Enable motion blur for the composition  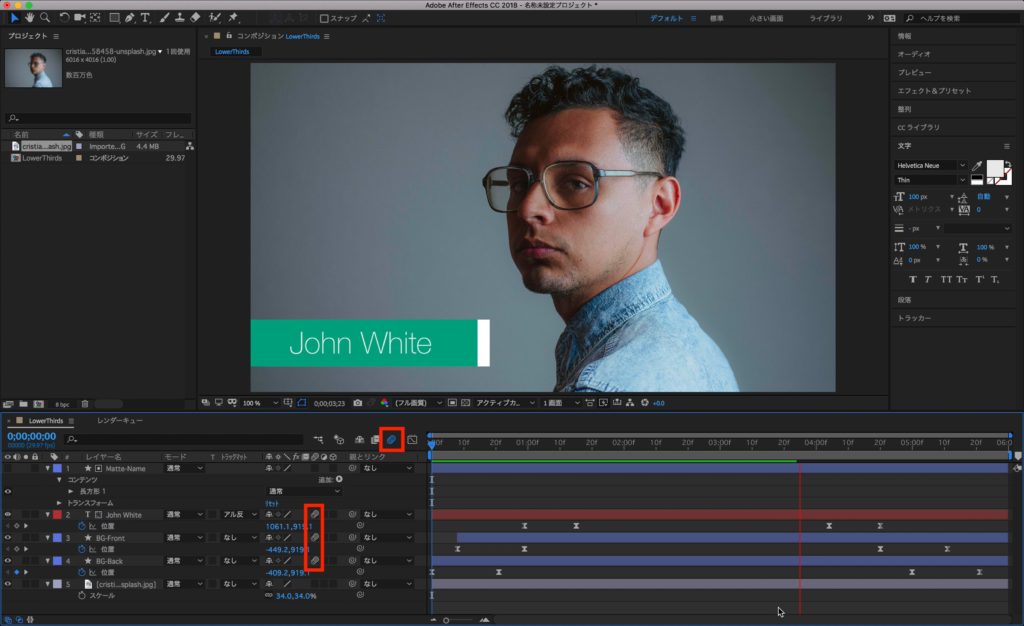tap(393, 439)
